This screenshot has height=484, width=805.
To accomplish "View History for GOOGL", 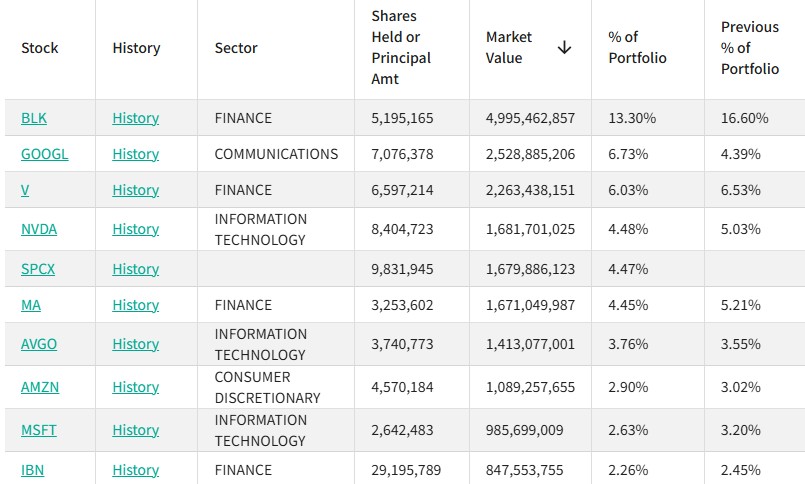I will pos(136,154).
